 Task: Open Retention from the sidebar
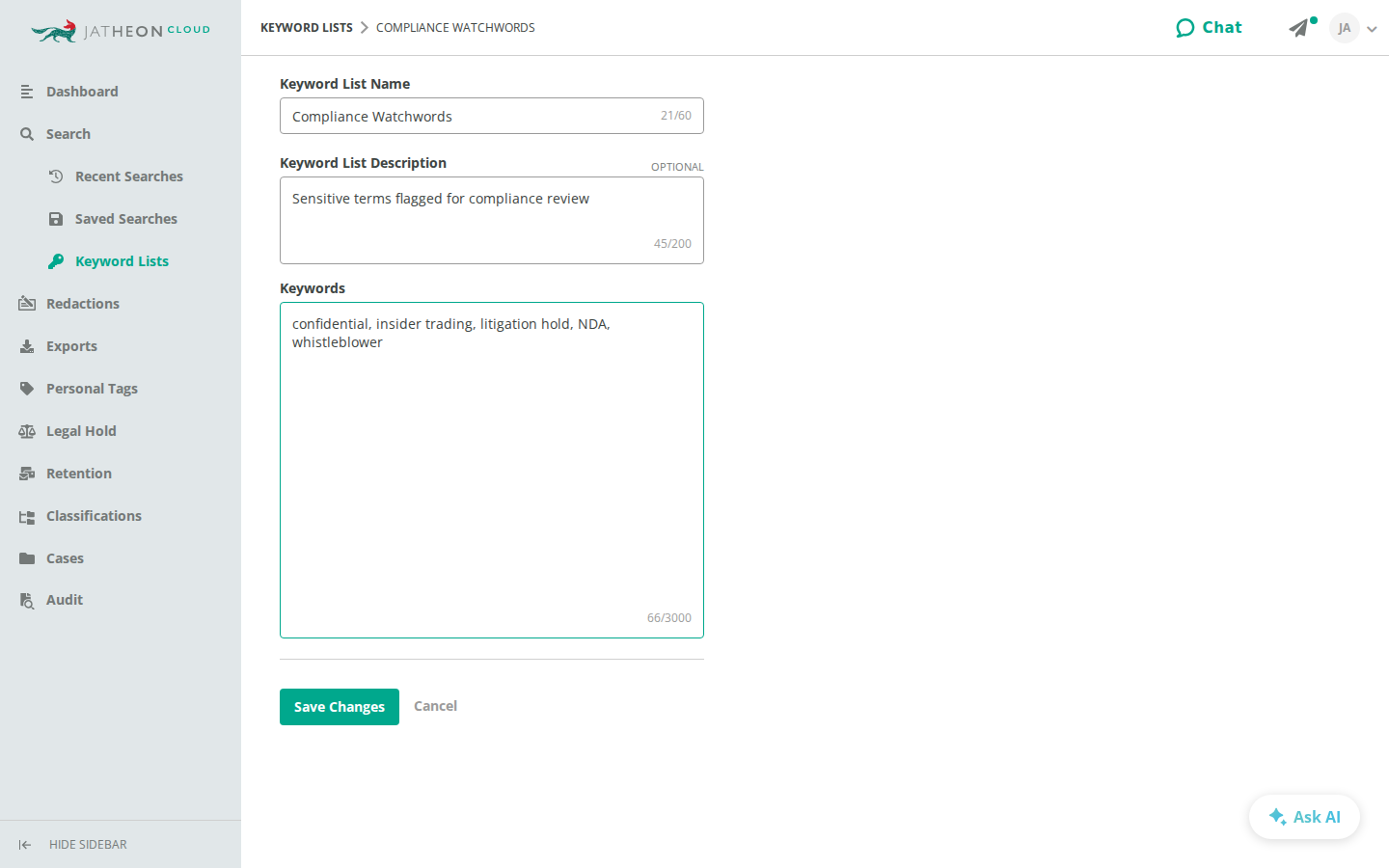79,474
